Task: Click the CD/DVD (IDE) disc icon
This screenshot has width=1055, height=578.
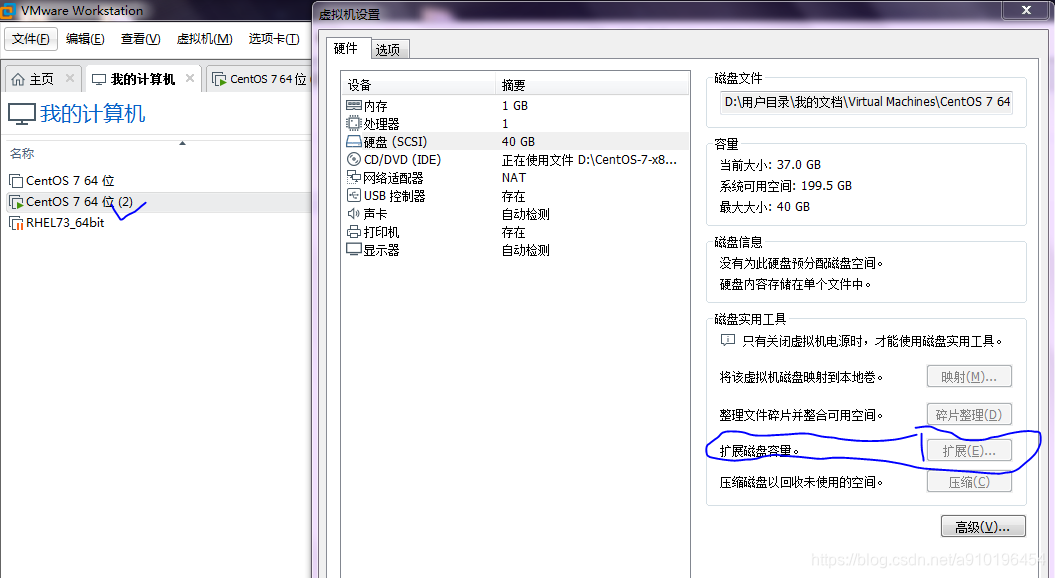Action: (x=353, y=159)
